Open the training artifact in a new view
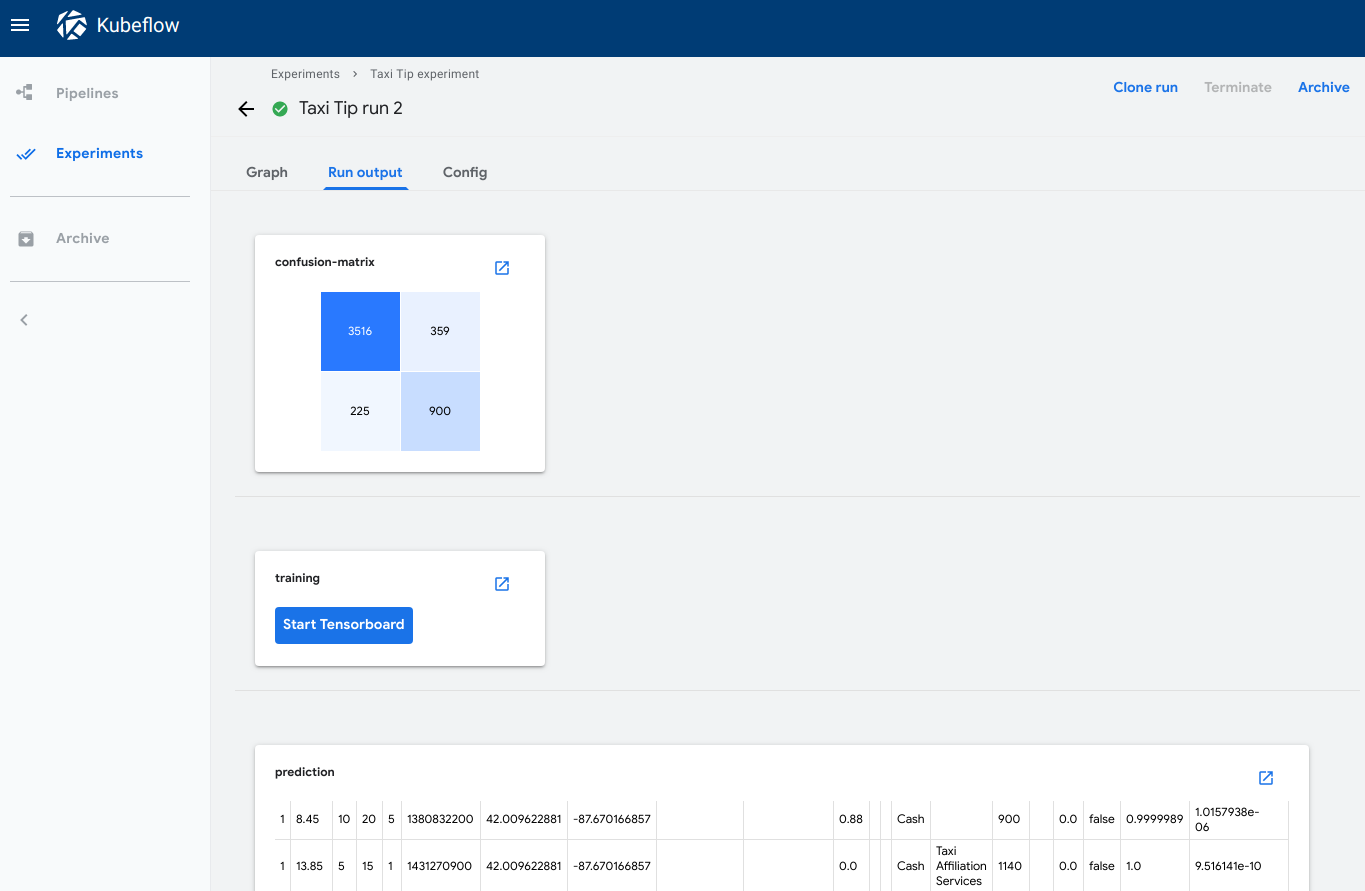The height and width of the screenshot is (891, 1365). 501,584
